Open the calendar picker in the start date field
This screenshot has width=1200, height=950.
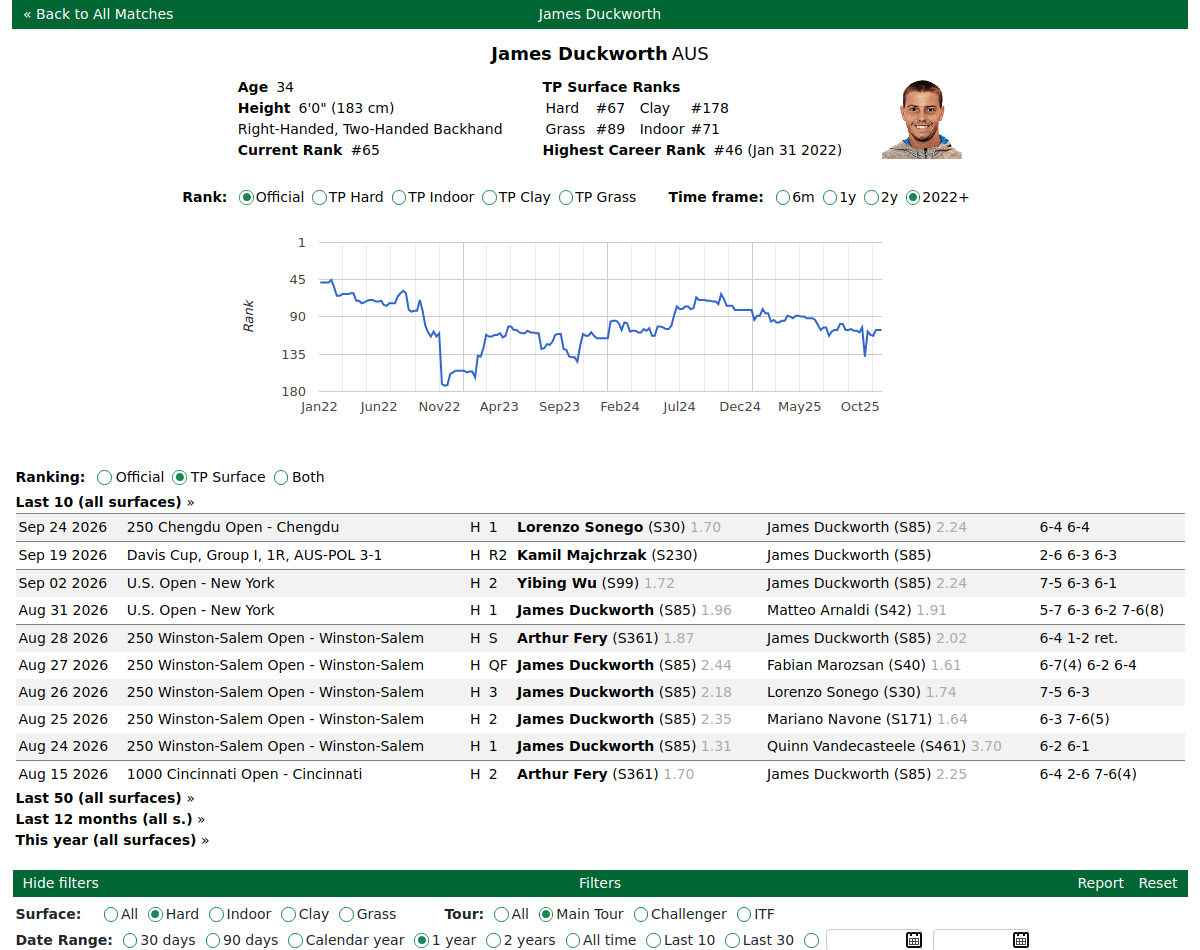pyautogui.click(x=913, y=940)
